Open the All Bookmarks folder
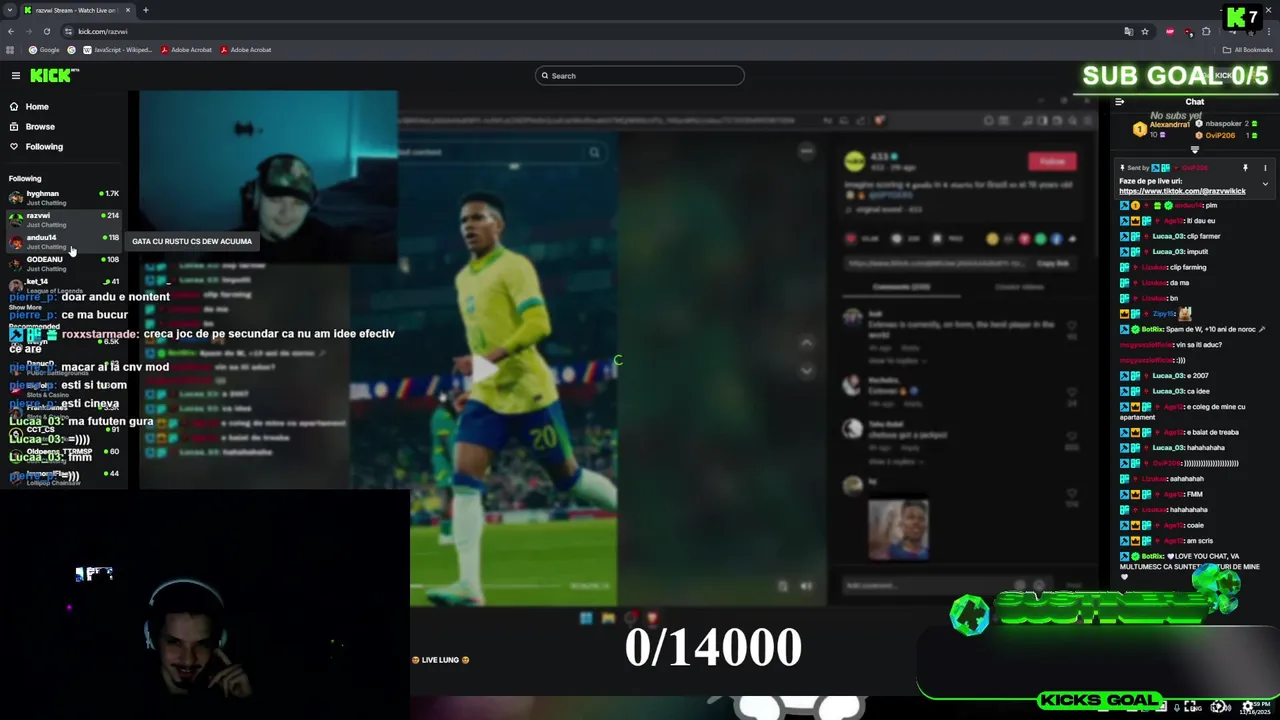The width and height of the screenshot is (1280, 720). (1249, 50)
